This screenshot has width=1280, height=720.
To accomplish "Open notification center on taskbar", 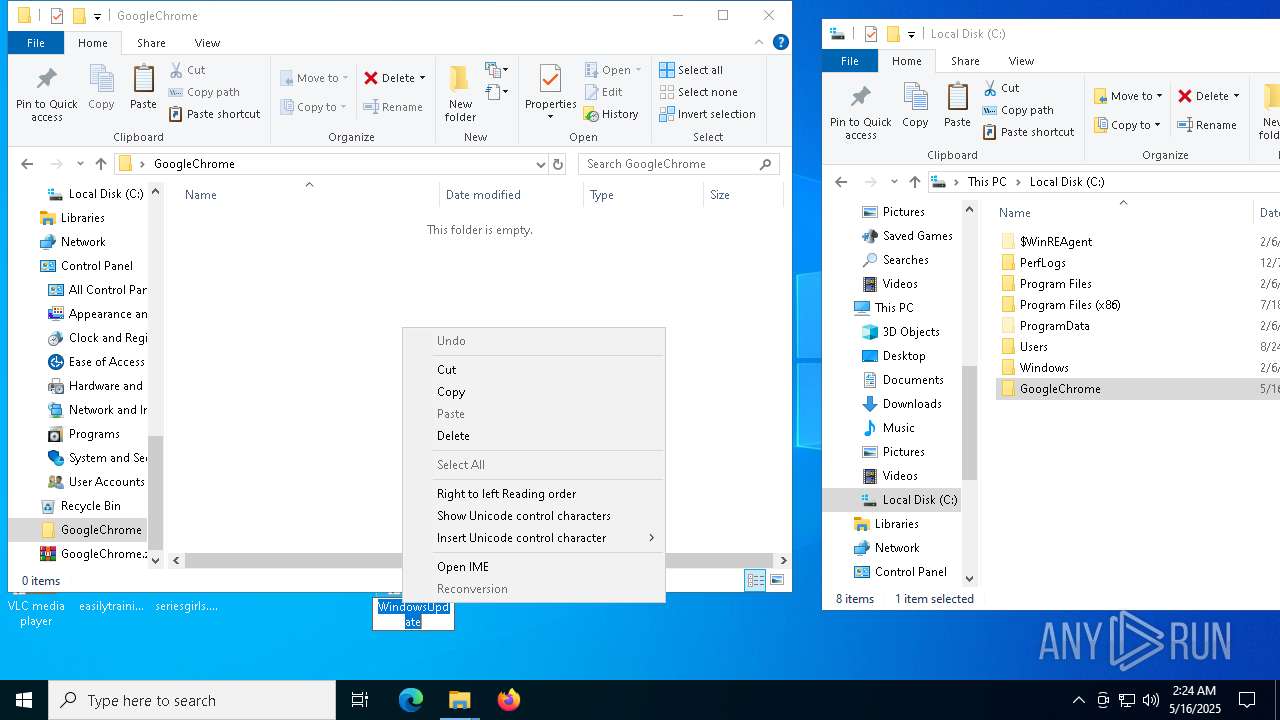I will coord(1247,700).
